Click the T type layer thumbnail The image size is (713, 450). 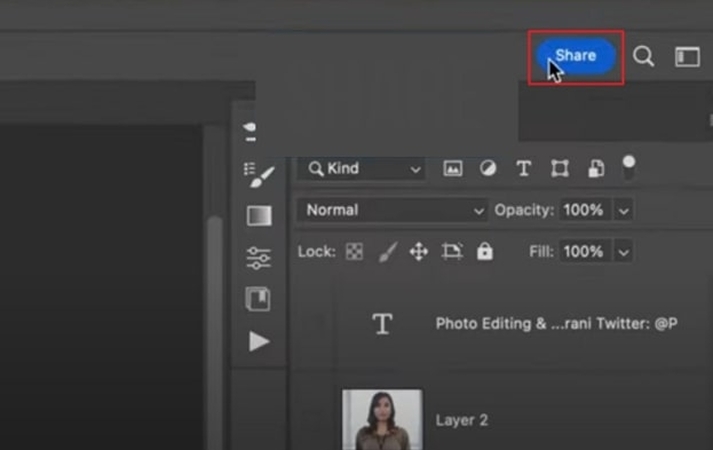(x=382, y=324)
